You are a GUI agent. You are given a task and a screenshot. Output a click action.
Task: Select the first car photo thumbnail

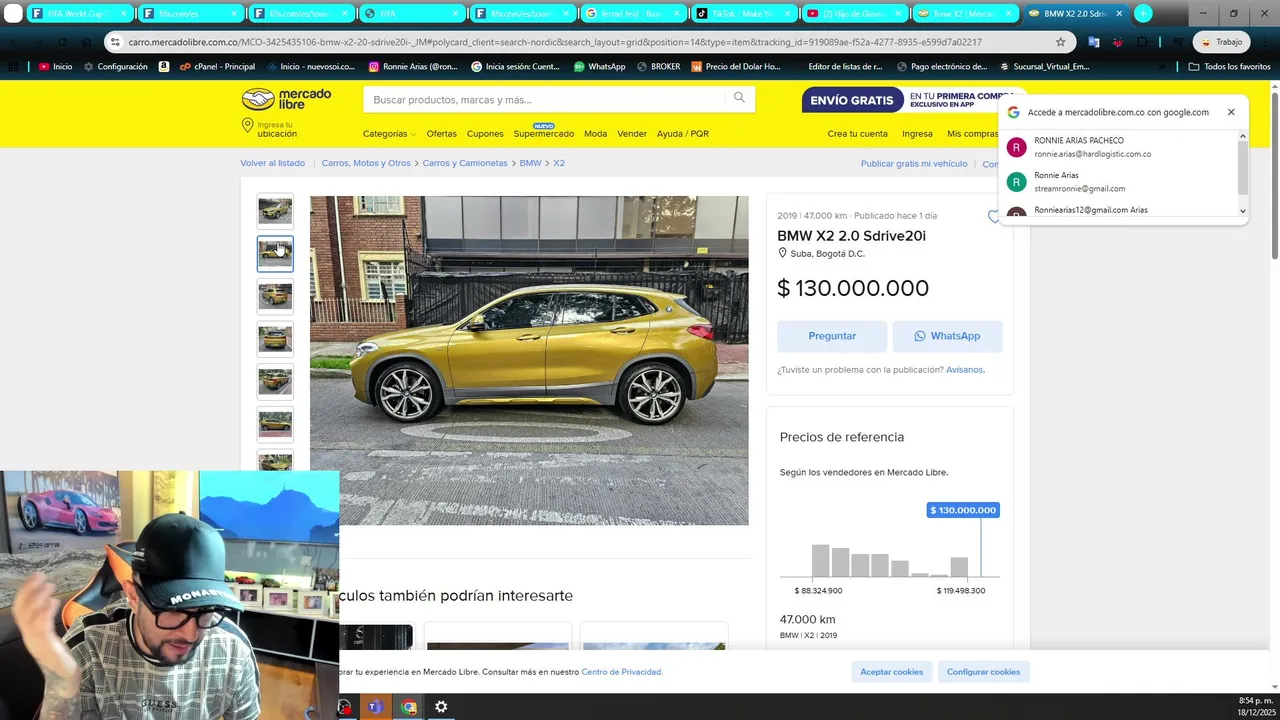tap(275, 211)
